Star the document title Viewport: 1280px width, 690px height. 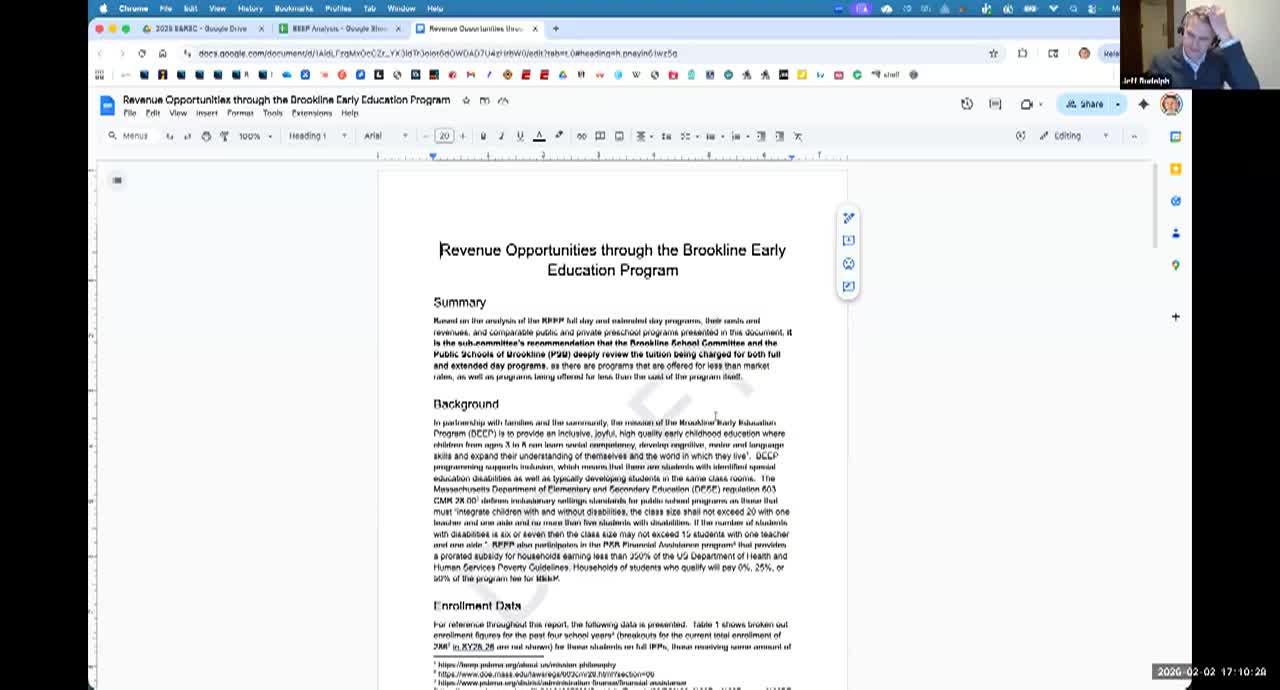point(466,100)
